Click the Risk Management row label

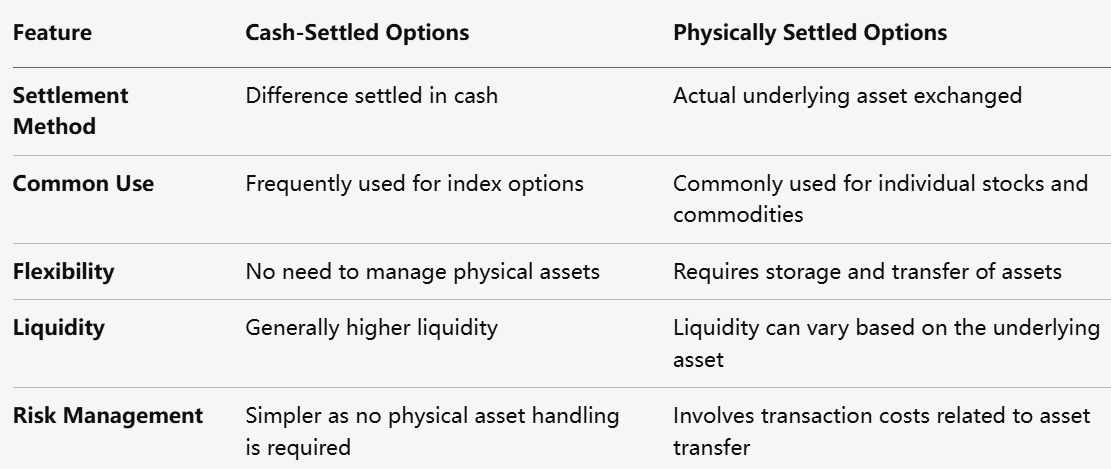click(108, 415)
